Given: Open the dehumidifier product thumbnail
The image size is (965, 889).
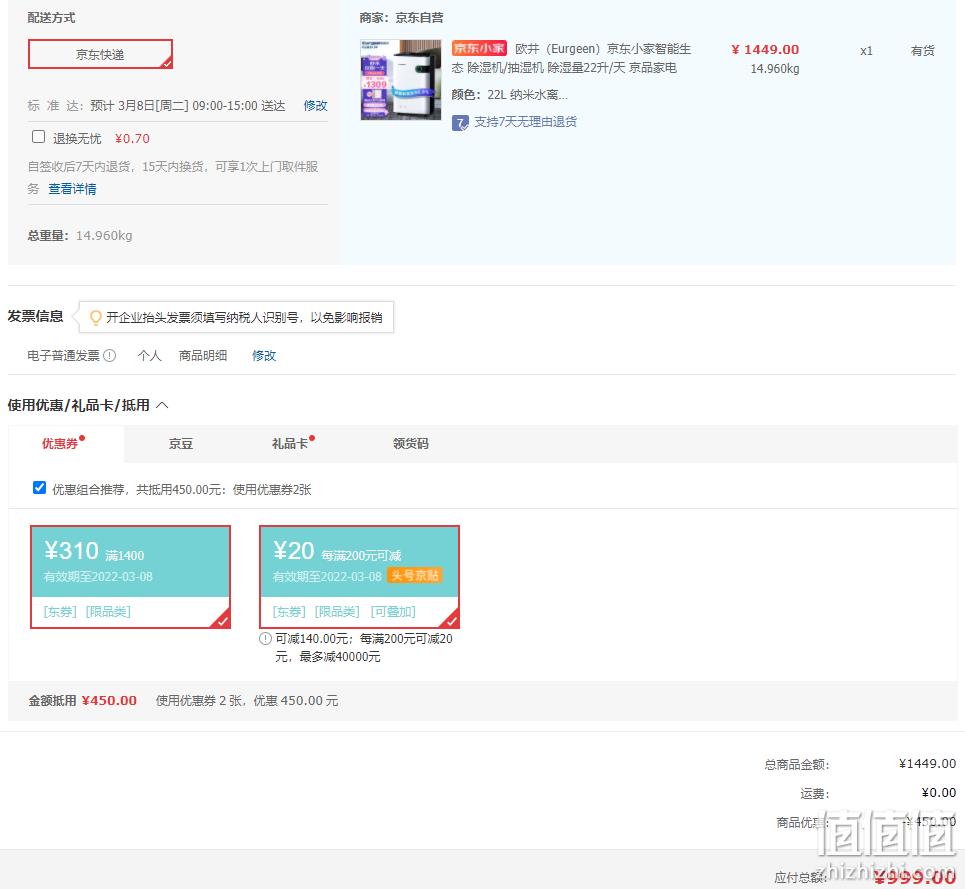Looking at the screenshot, I should click(401, 79).
